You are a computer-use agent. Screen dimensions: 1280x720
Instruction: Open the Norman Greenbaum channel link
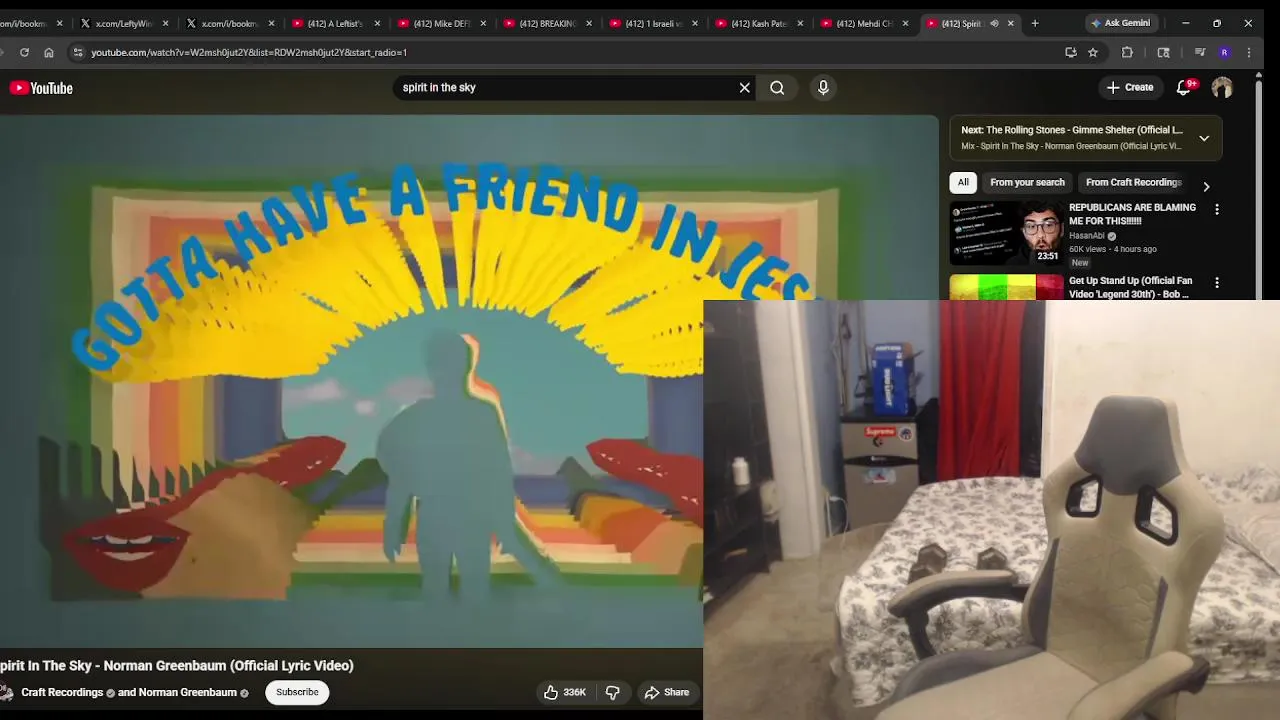coord(188,692)
